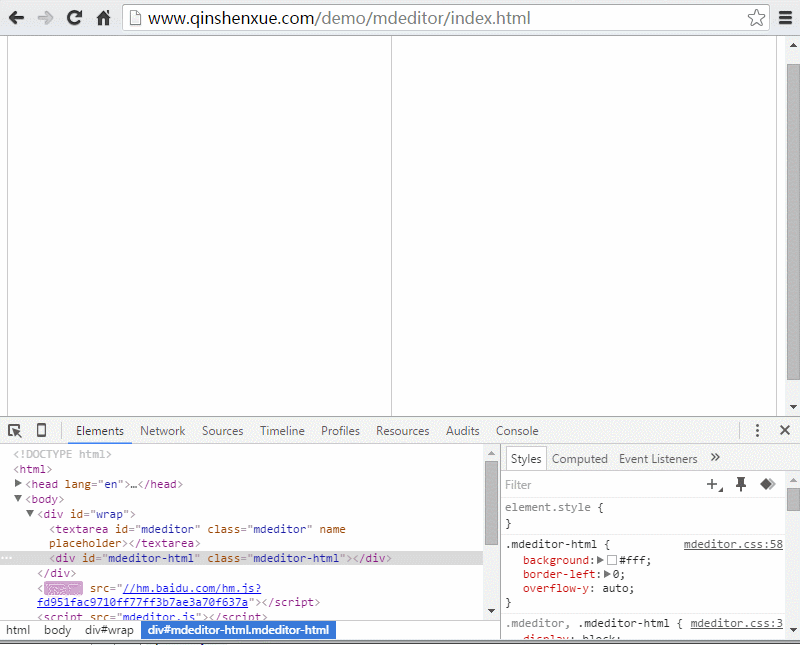
Task: Go back with the browser back arrow
Action: click(x=16, y=18)
